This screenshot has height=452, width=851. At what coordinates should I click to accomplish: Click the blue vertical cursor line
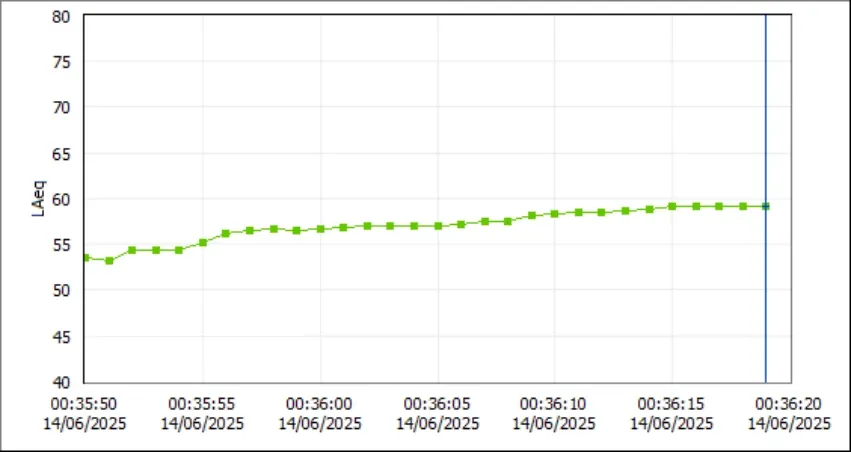point(765,199)
